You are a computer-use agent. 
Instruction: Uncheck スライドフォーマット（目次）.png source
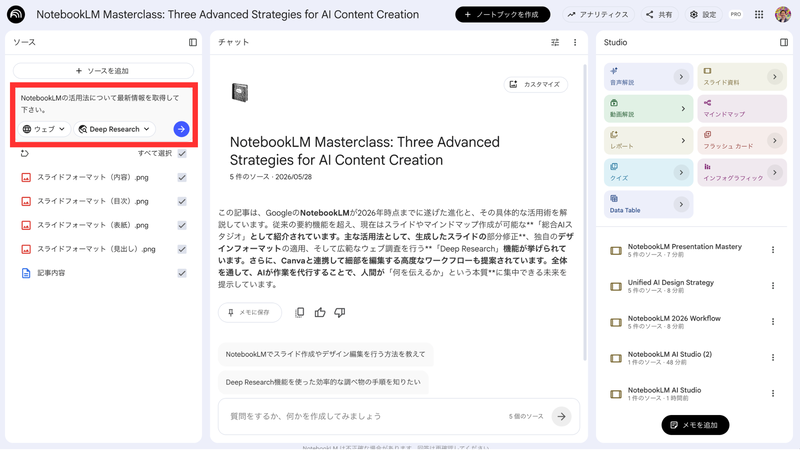pos(182,202)
